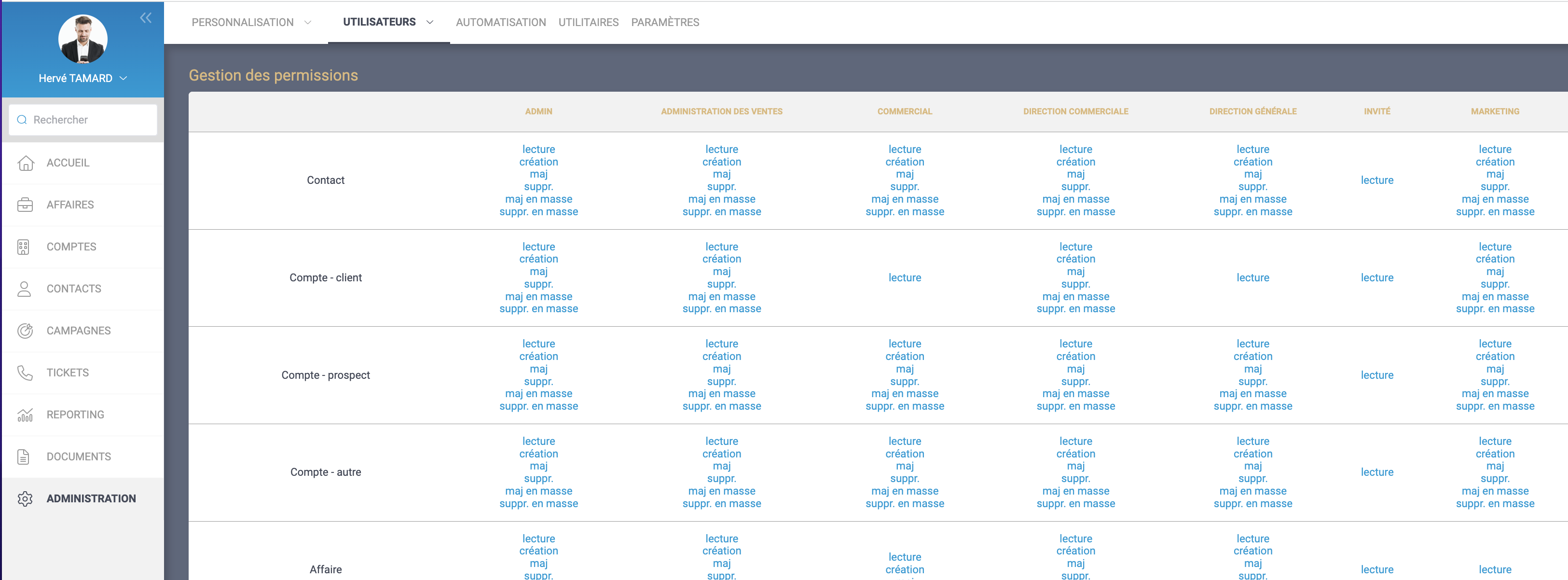Click the Documents file icon
The image size is (1568, 580).
24,457
